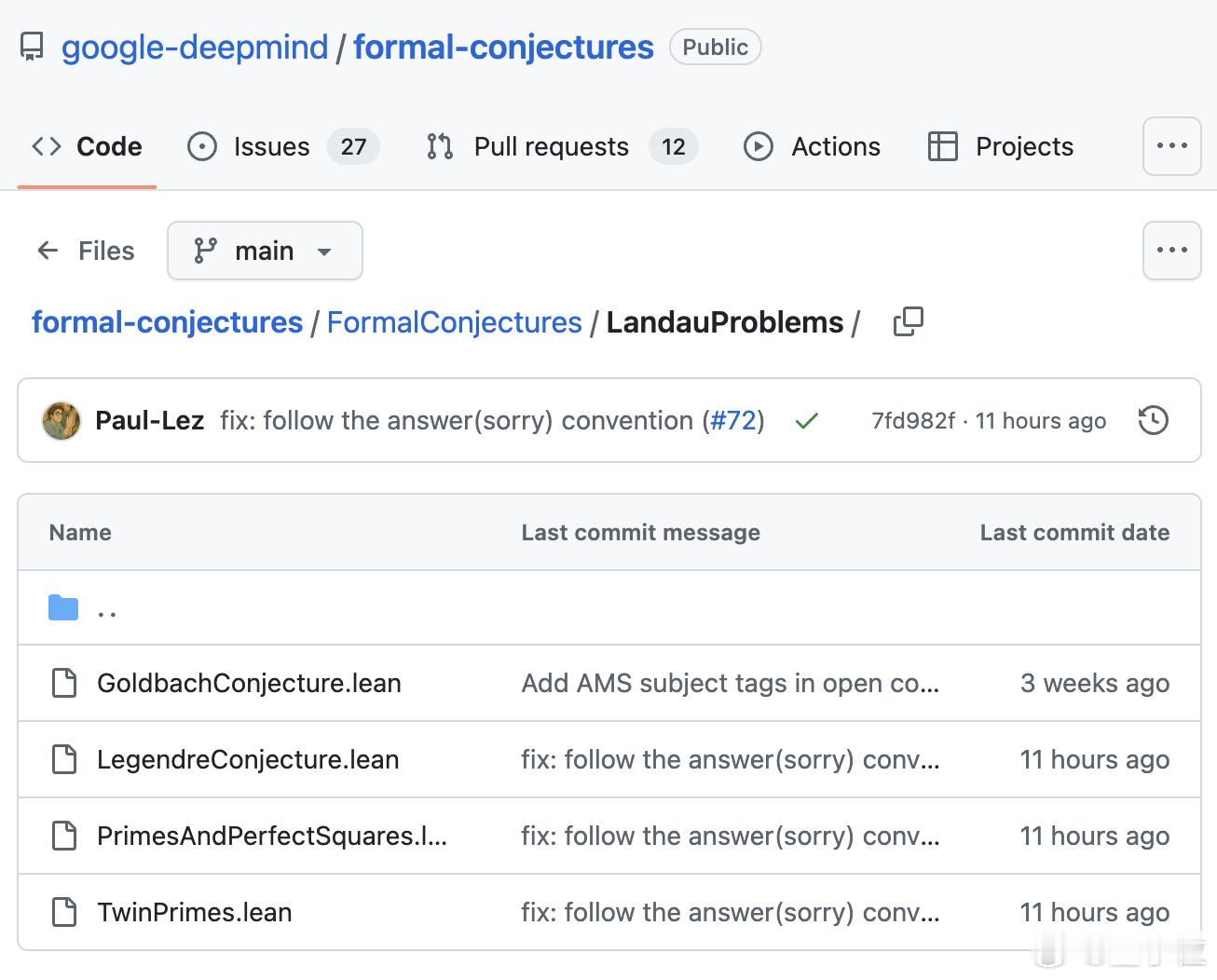Screen dimensions: 1217x980
Task: Switch to the Code tab
Action: point(87,146)
